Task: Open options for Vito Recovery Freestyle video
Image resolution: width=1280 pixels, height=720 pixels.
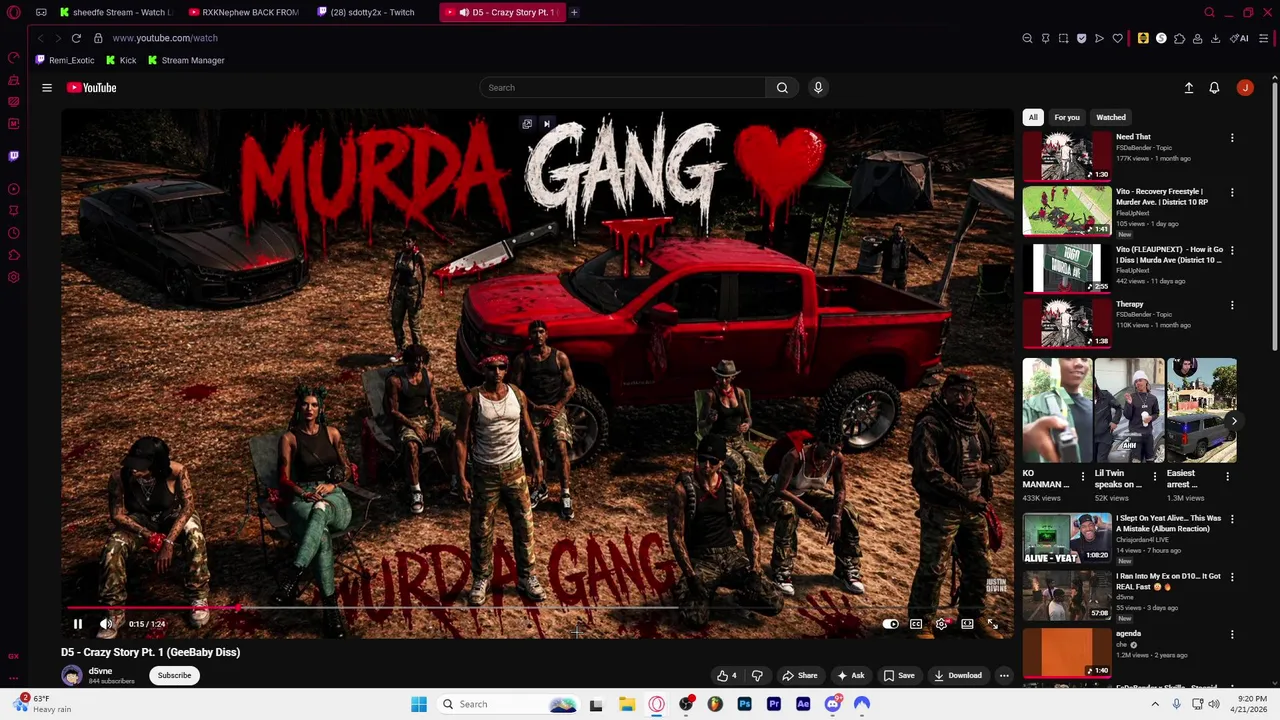Action: [x=1232, y=193]
